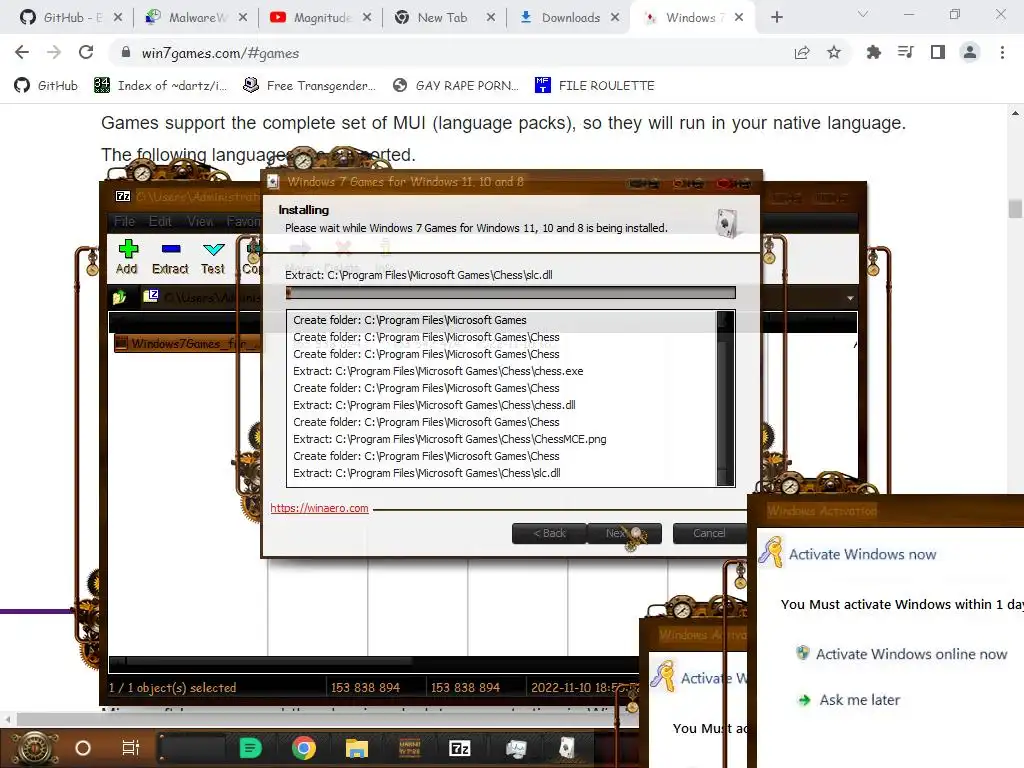Switch to the Downloads tab
The height and width of the screenshot is (768, 1024).
(569, 18)
